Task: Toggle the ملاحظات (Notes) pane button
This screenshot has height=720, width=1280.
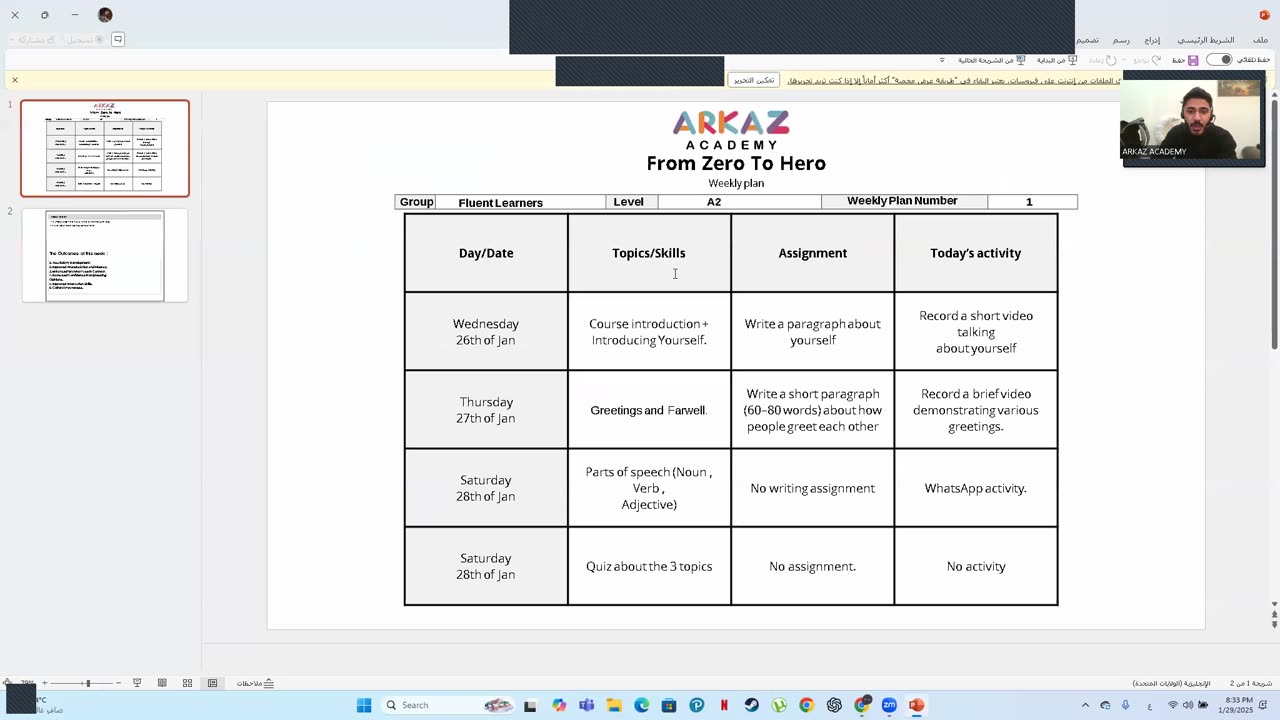Action: pyautogui.click(x=255, y=683)
